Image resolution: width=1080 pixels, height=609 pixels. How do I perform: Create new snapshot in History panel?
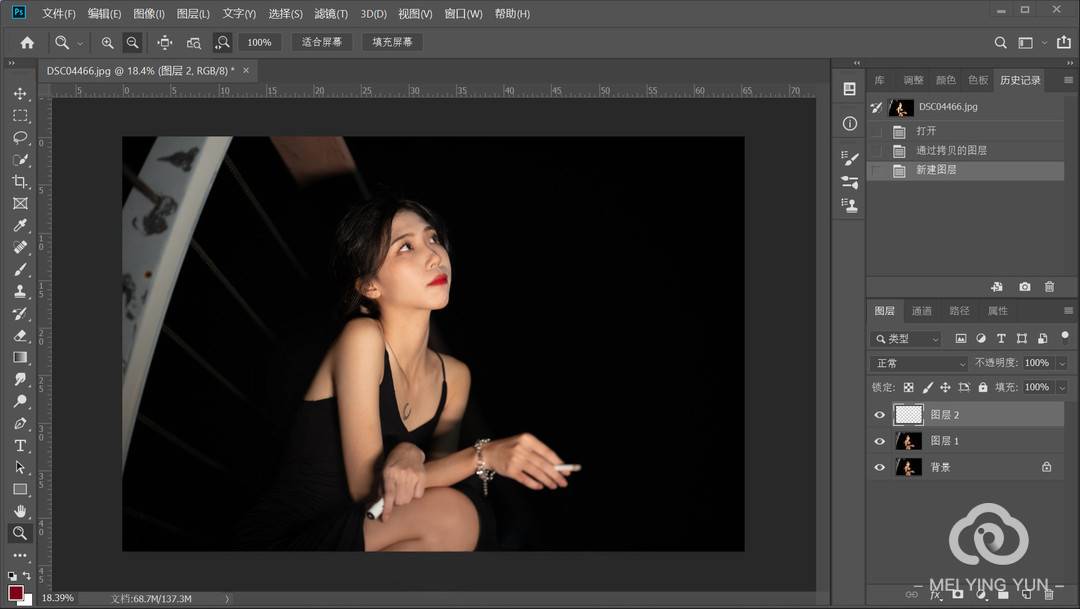point(1025,287)
